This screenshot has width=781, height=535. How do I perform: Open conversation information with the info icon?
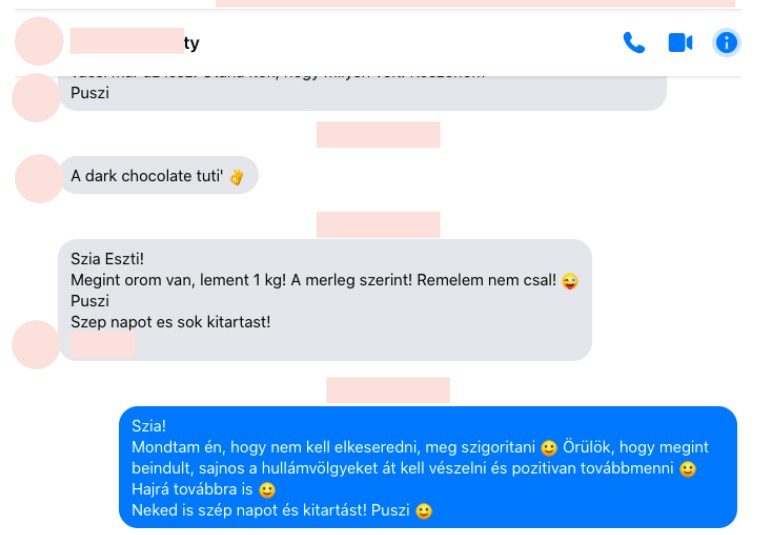pos(726,42)
